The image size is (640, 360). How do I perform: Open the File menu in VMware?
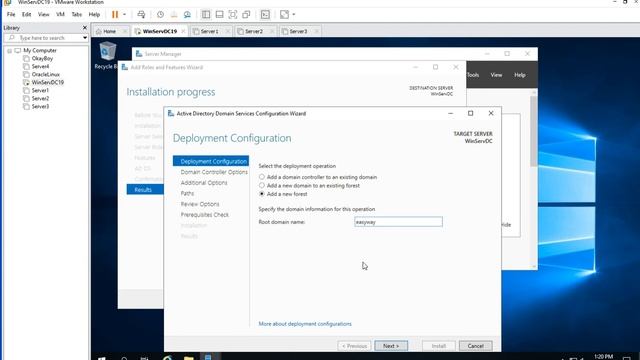click(11, 14)
